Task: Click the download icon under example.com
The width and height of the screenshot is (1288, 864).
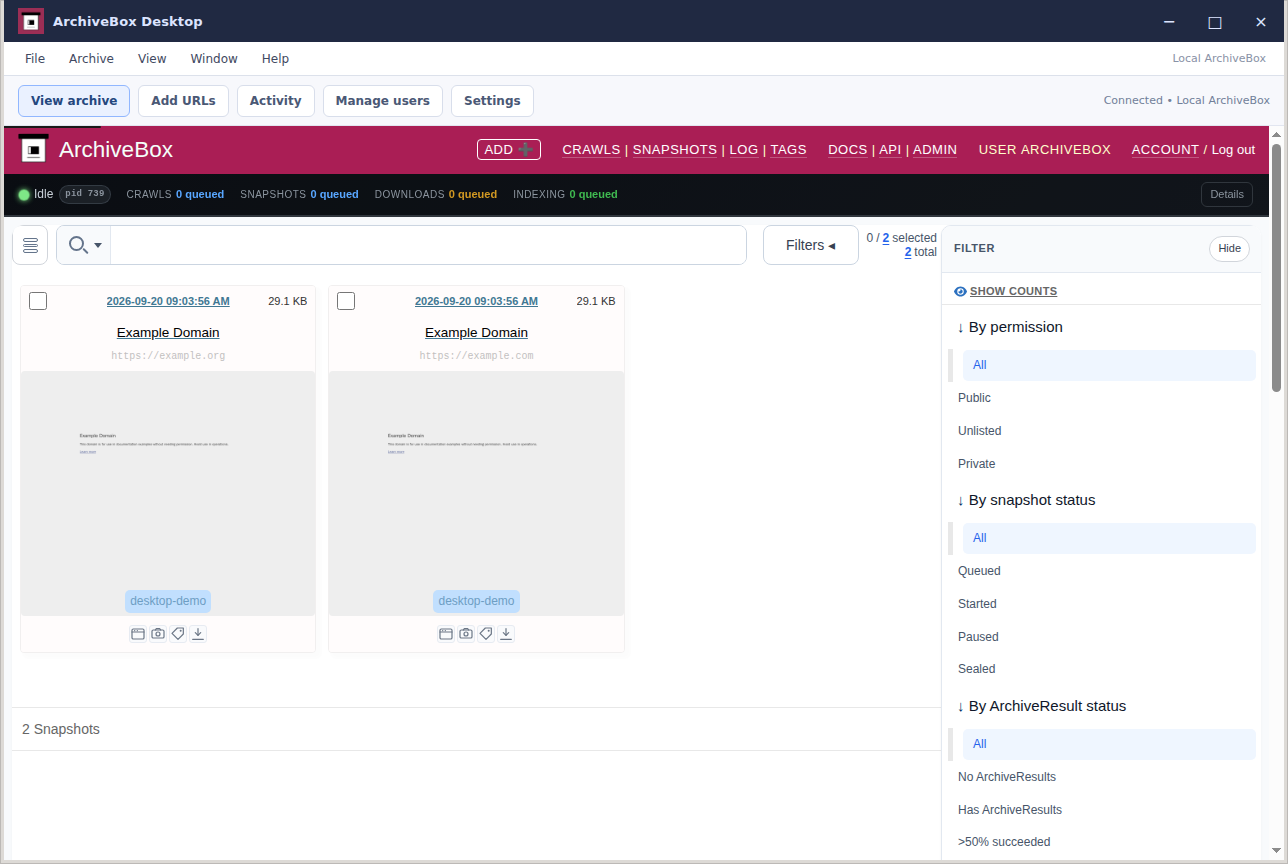Action: click(506, 634)
